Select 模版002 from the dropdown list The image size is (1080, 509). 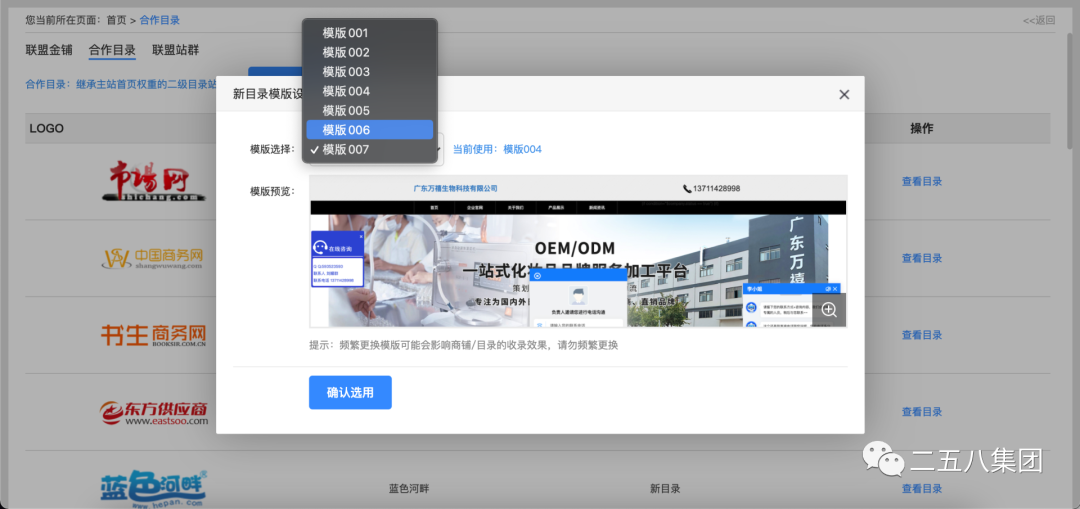click(x=370, y=52)
